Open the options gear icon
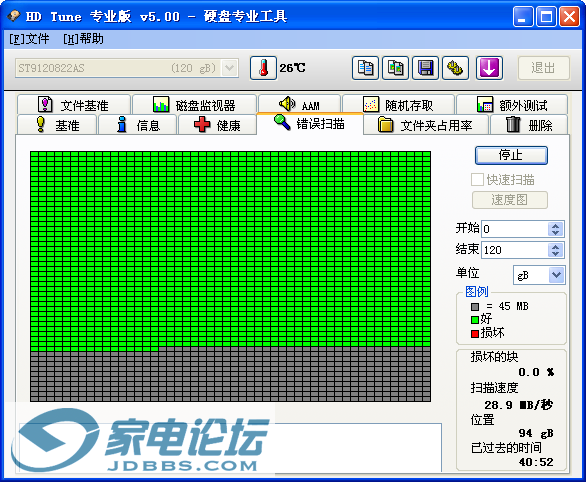 click(x=455, y=68)
